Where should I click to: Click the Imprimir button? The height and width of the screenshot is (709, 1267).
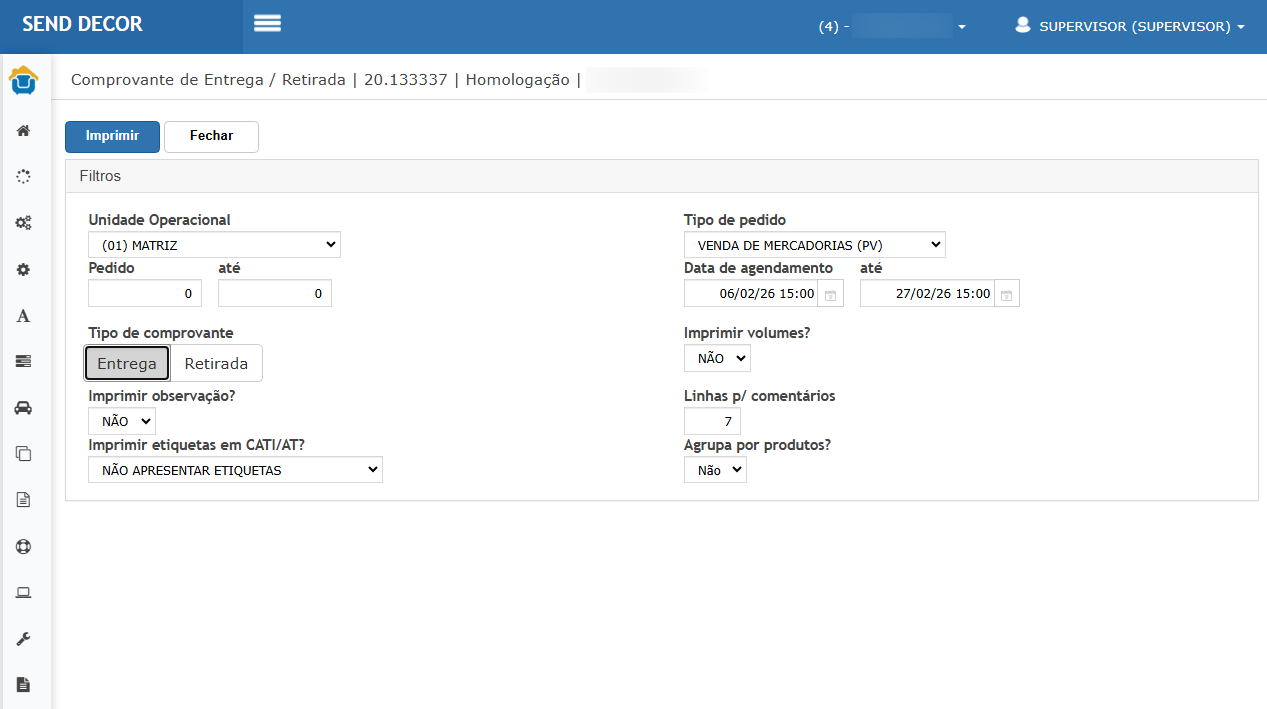pyautogui.click(x=112, y=136)
